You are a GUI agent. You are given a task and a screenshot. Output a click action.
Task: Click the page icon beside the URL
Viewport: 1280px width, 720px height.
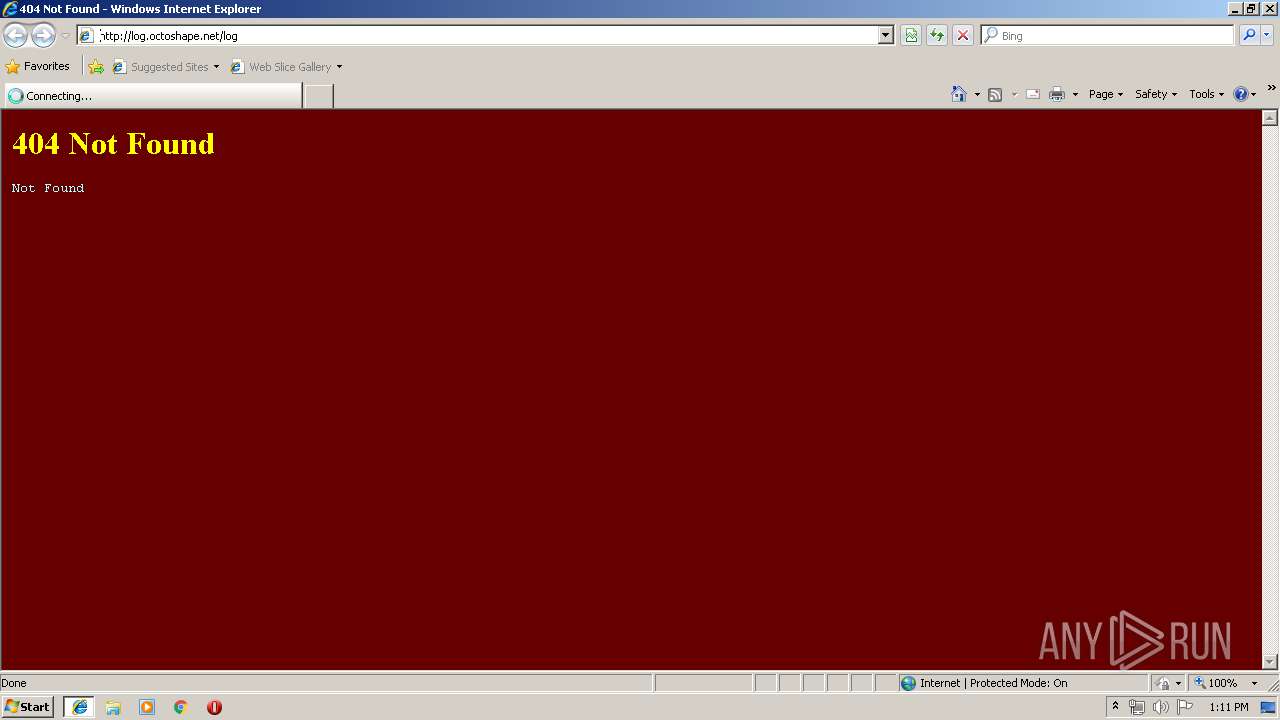(87, 35)
